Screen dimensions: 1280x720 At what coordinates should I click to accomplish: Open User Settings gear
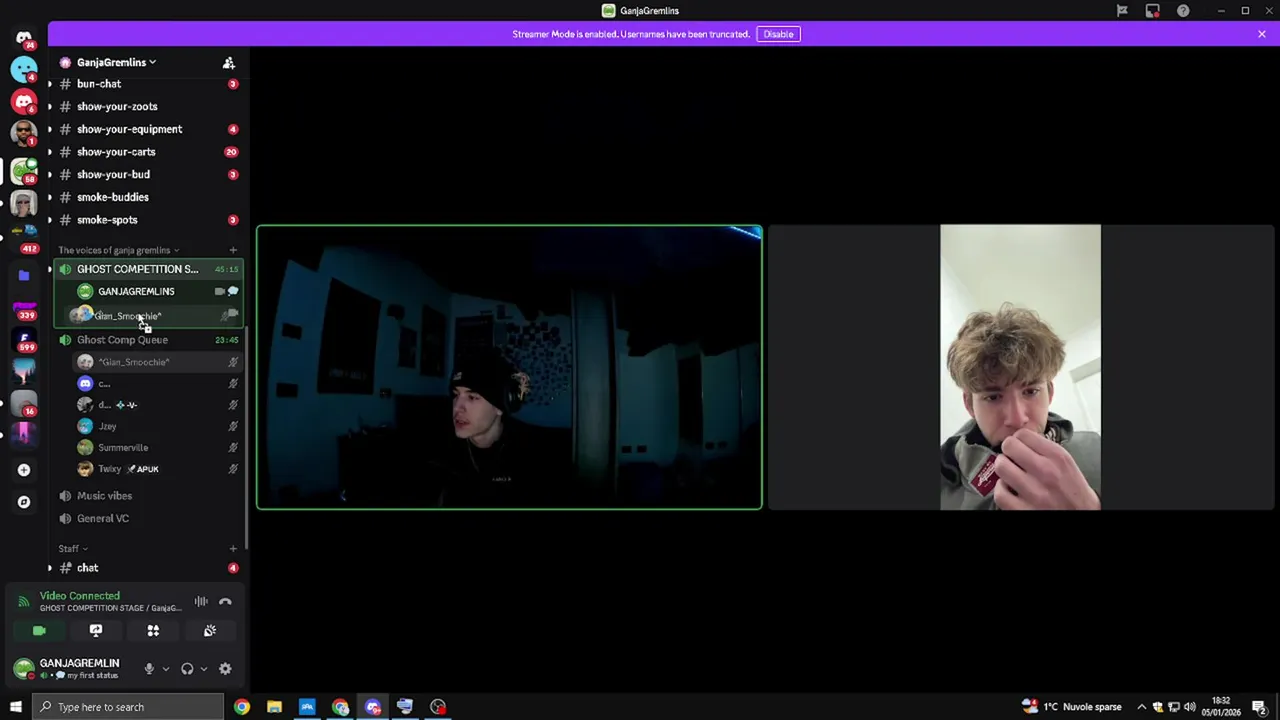click(x=225, y=669)
